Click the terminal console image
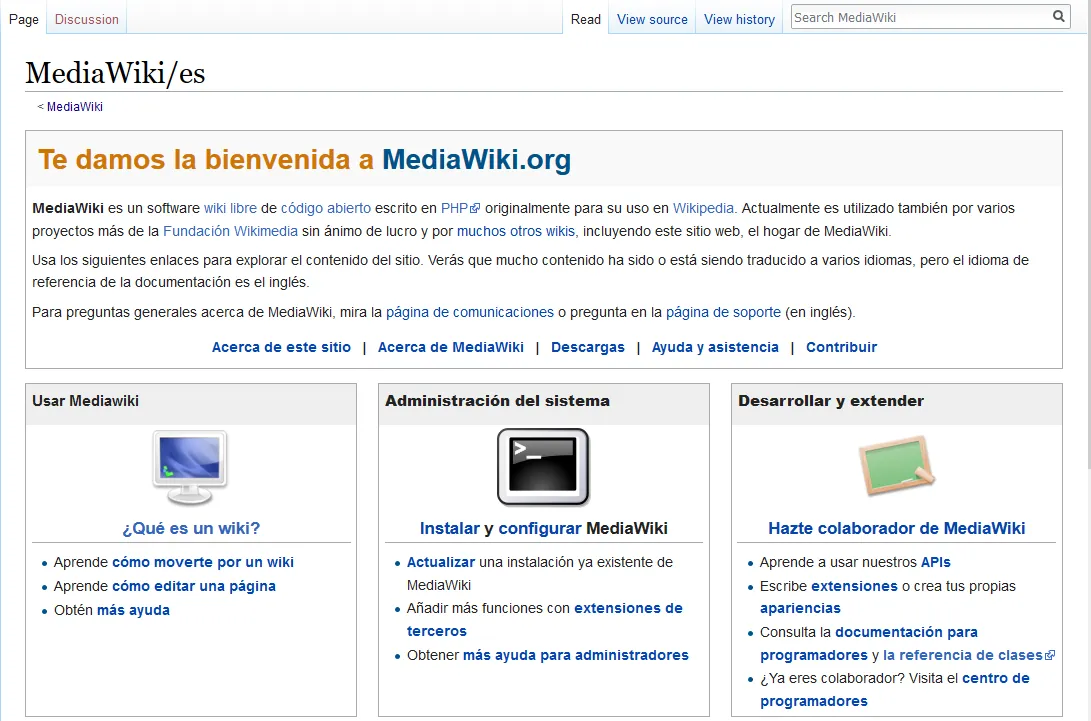 [543, 467]
